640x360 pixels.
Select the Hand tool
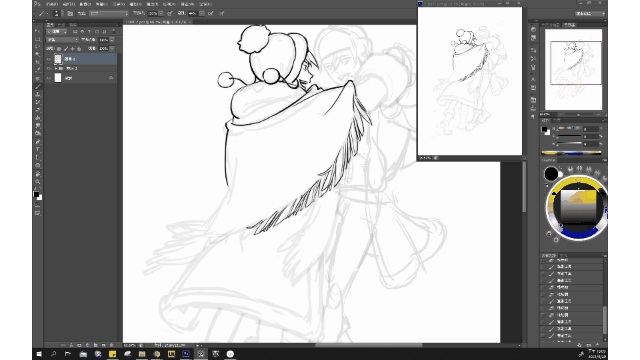coord(38,174)
